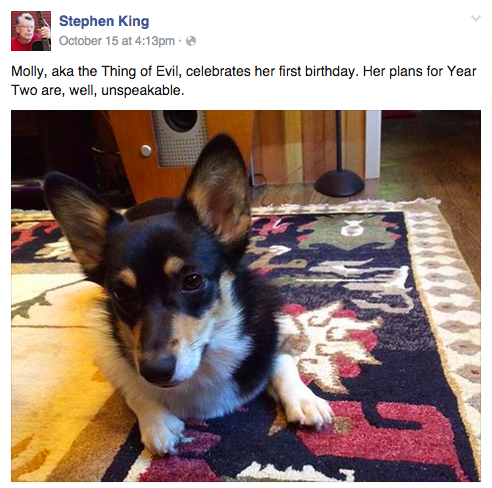This screenshot has width=492, height=488.
Task: Open the corgi photo in the post
Action: (246, 296)
